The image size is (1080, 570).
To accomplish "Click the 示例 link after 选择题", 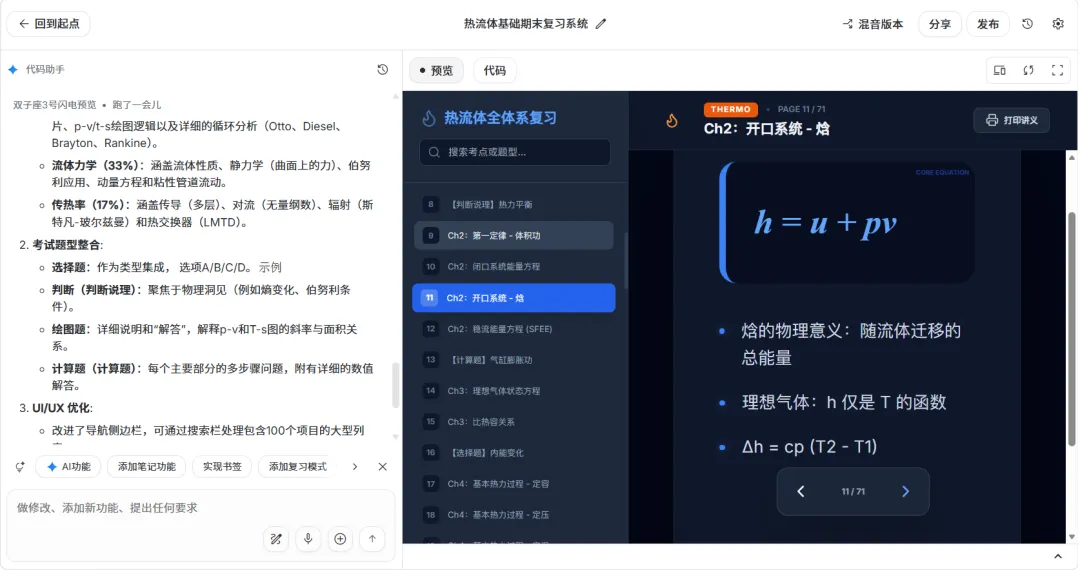I will coord(270,267).
